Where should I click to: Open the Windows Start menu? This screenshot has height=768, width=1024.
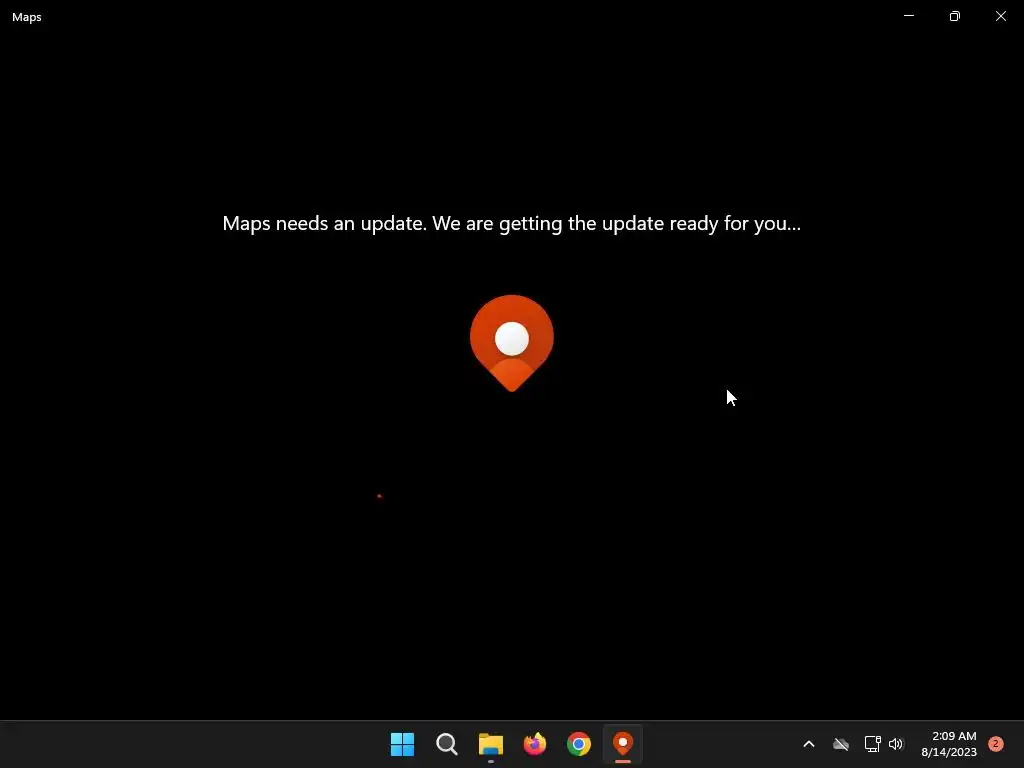(402, 744)
